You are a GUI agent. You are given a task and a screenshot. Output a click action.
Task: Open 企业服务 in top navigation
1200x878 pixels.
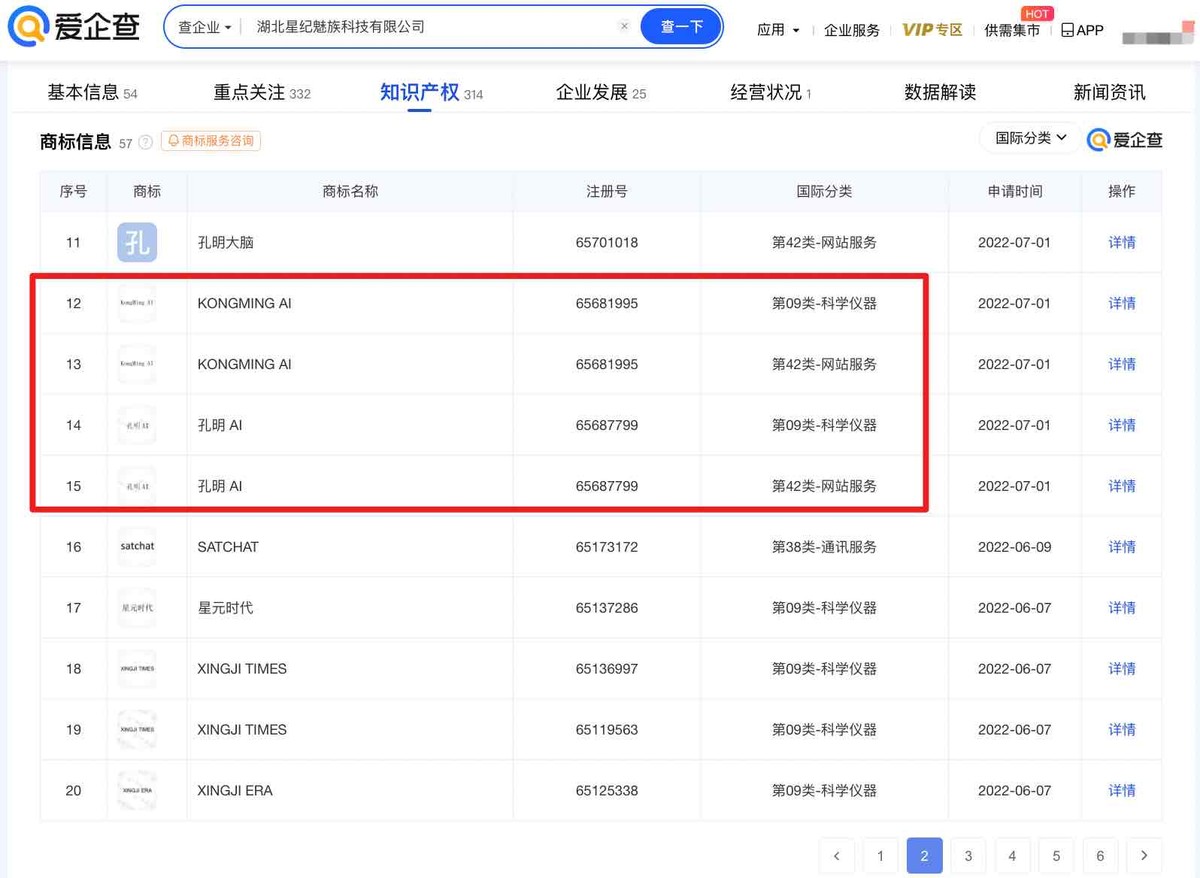click(x=852, y=30)
